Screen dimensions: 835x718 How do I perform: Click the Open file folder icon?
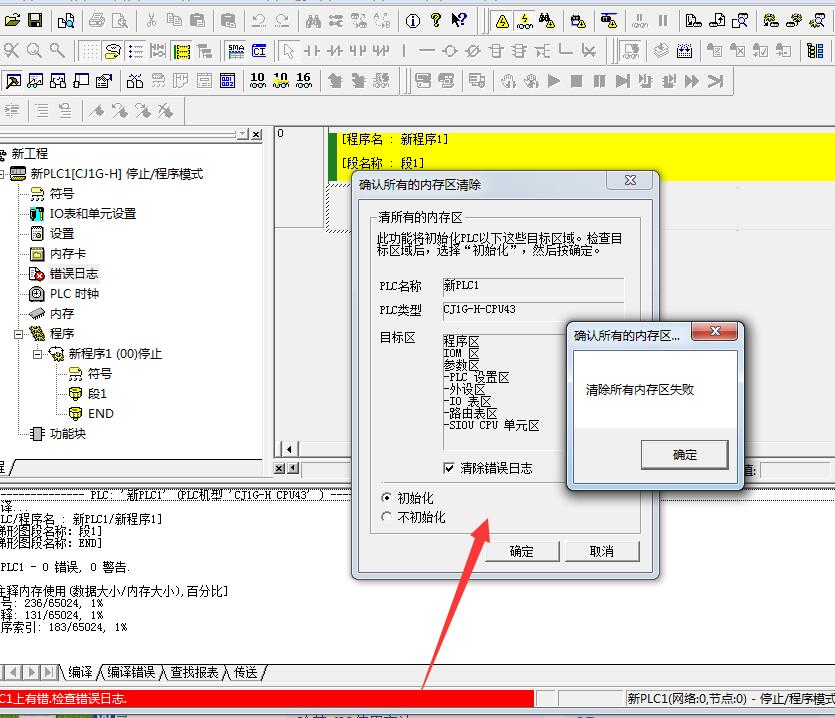point(12,20)
